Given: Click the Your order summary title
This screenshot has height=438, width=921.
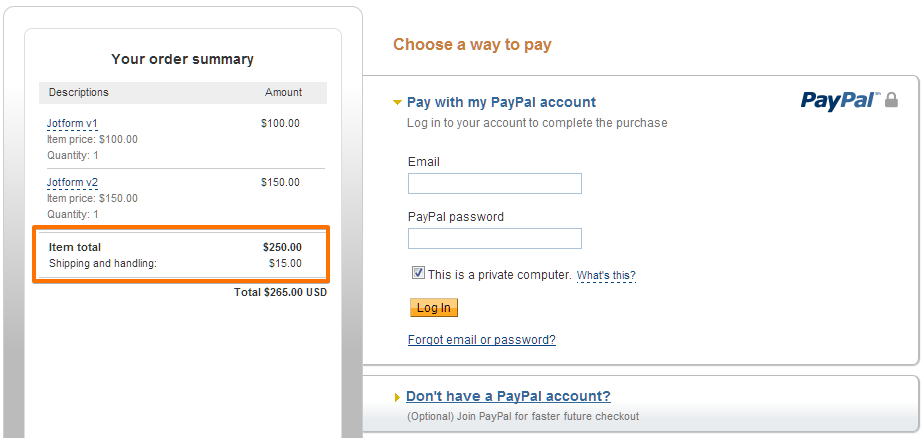Looking at the screenshot, I should click(x=182, y=60).
